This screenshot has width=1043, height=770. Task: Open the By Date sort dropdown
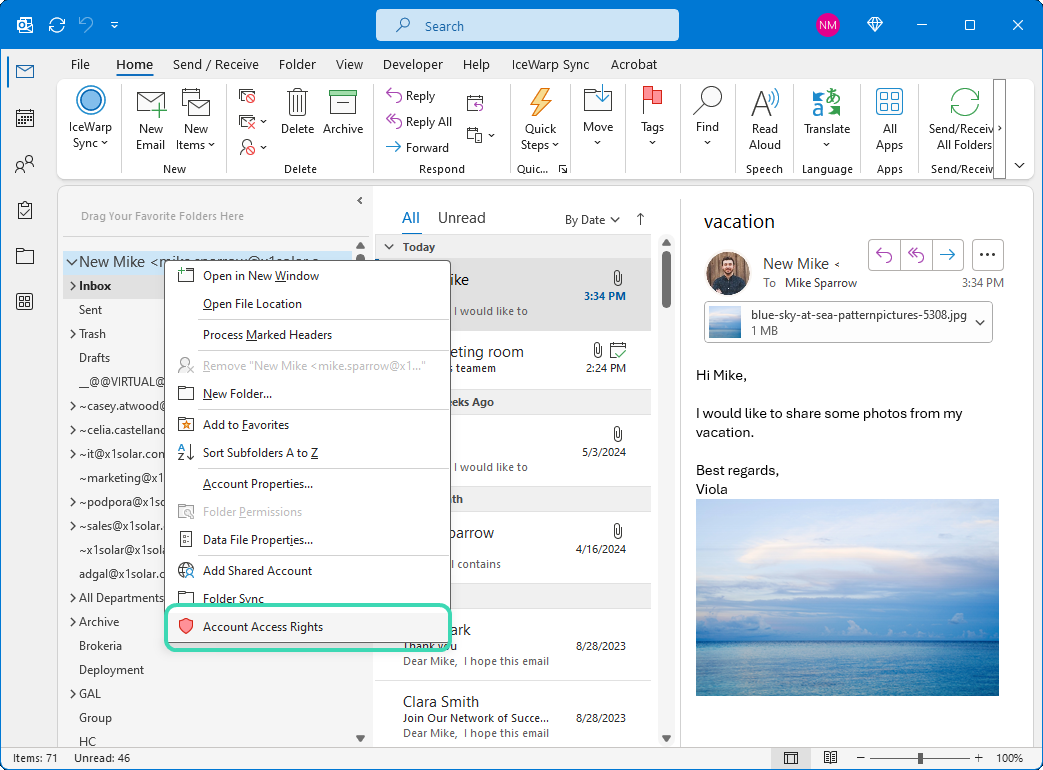[592, 220]
